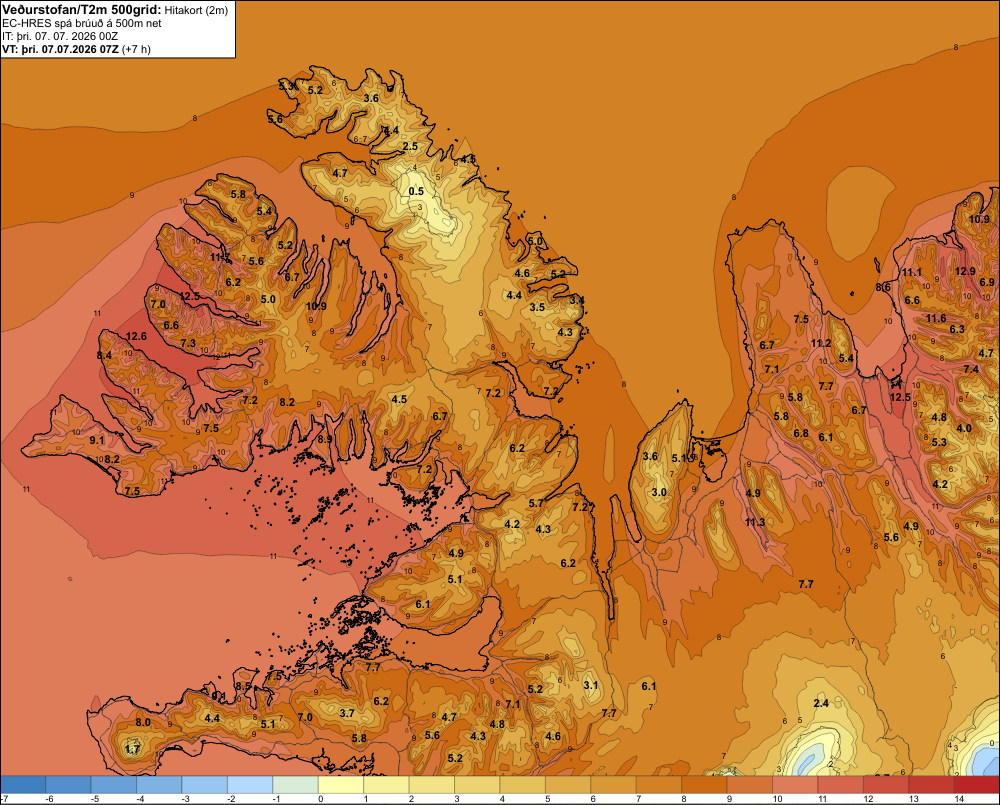1000x805 pixels.
Task: Click the valid time line "VT: þri. 07.07.2026 07Z (+7 h)"
Action: point(77,49)
